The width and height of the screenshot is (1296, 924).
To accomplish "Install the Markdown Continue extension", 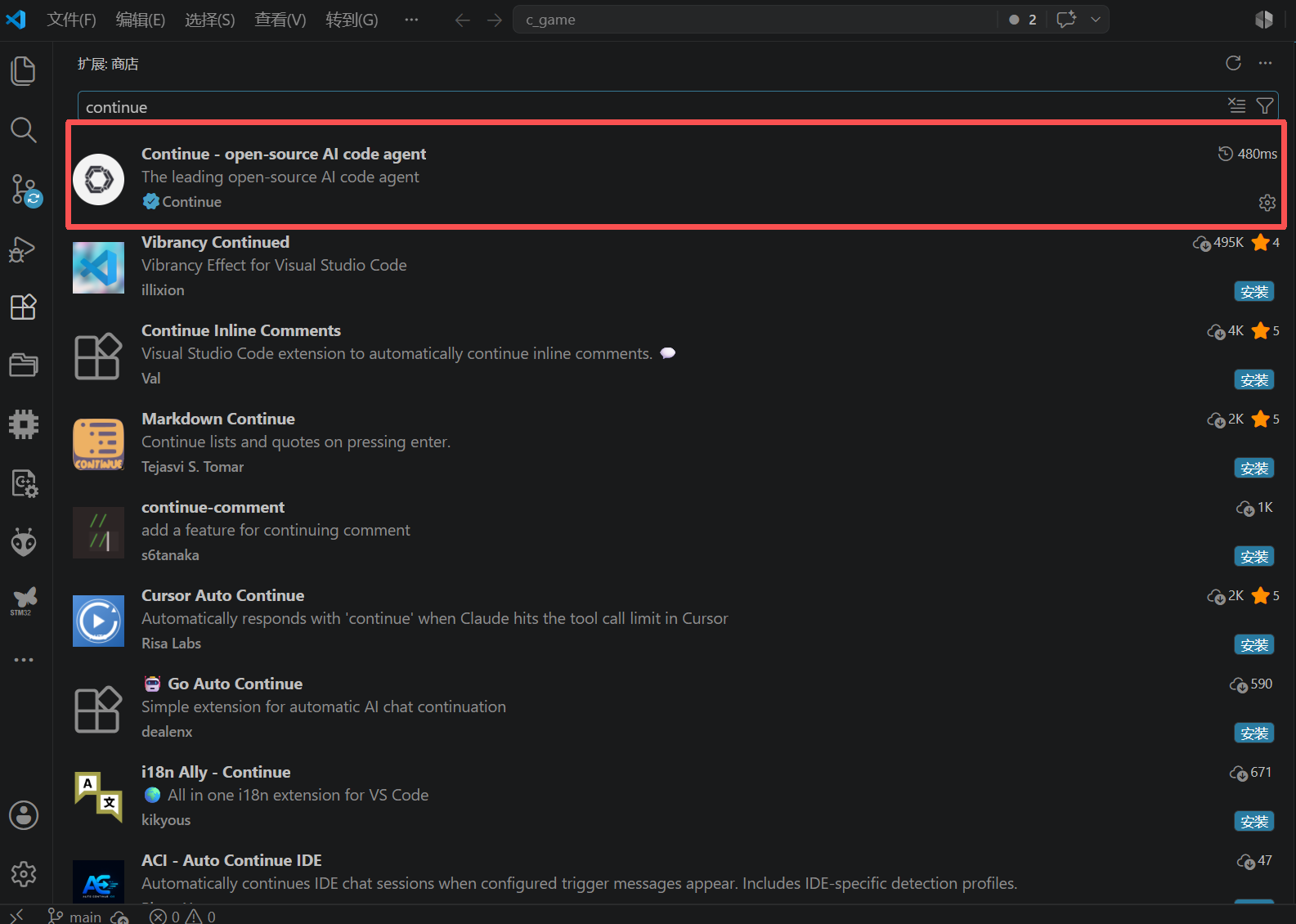I will [1253, 469].
